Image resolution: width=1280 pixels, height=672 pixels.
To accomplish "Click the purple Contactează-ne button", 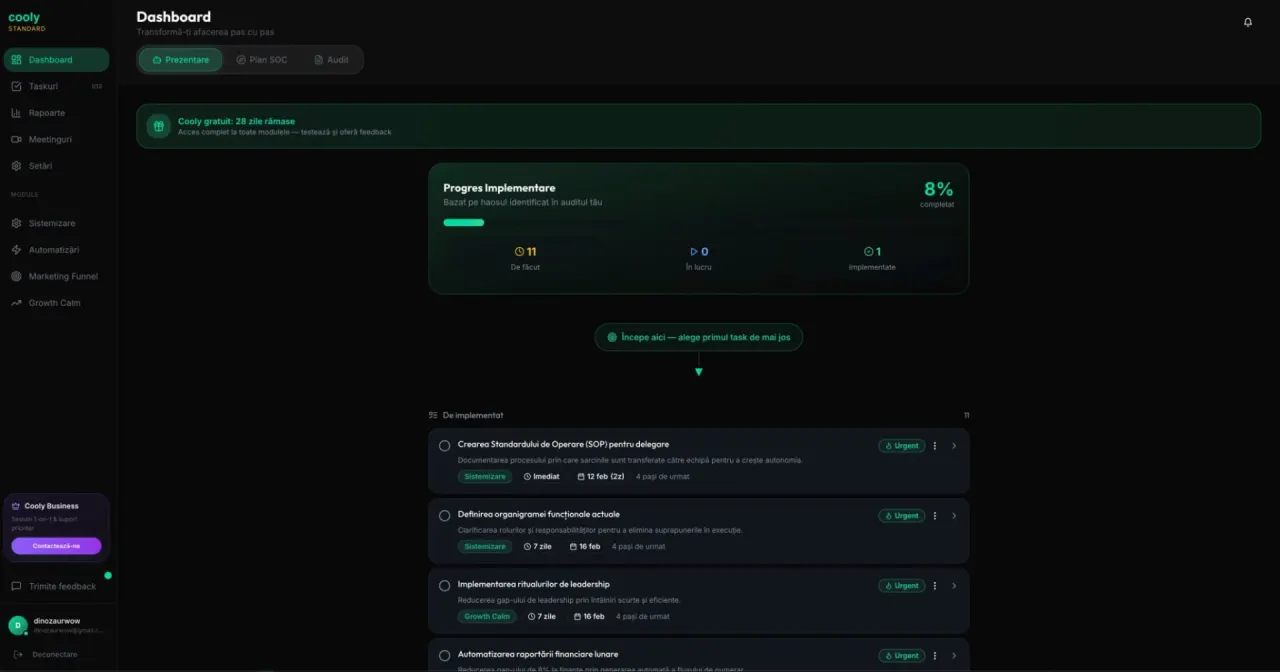I will (56, 546).
